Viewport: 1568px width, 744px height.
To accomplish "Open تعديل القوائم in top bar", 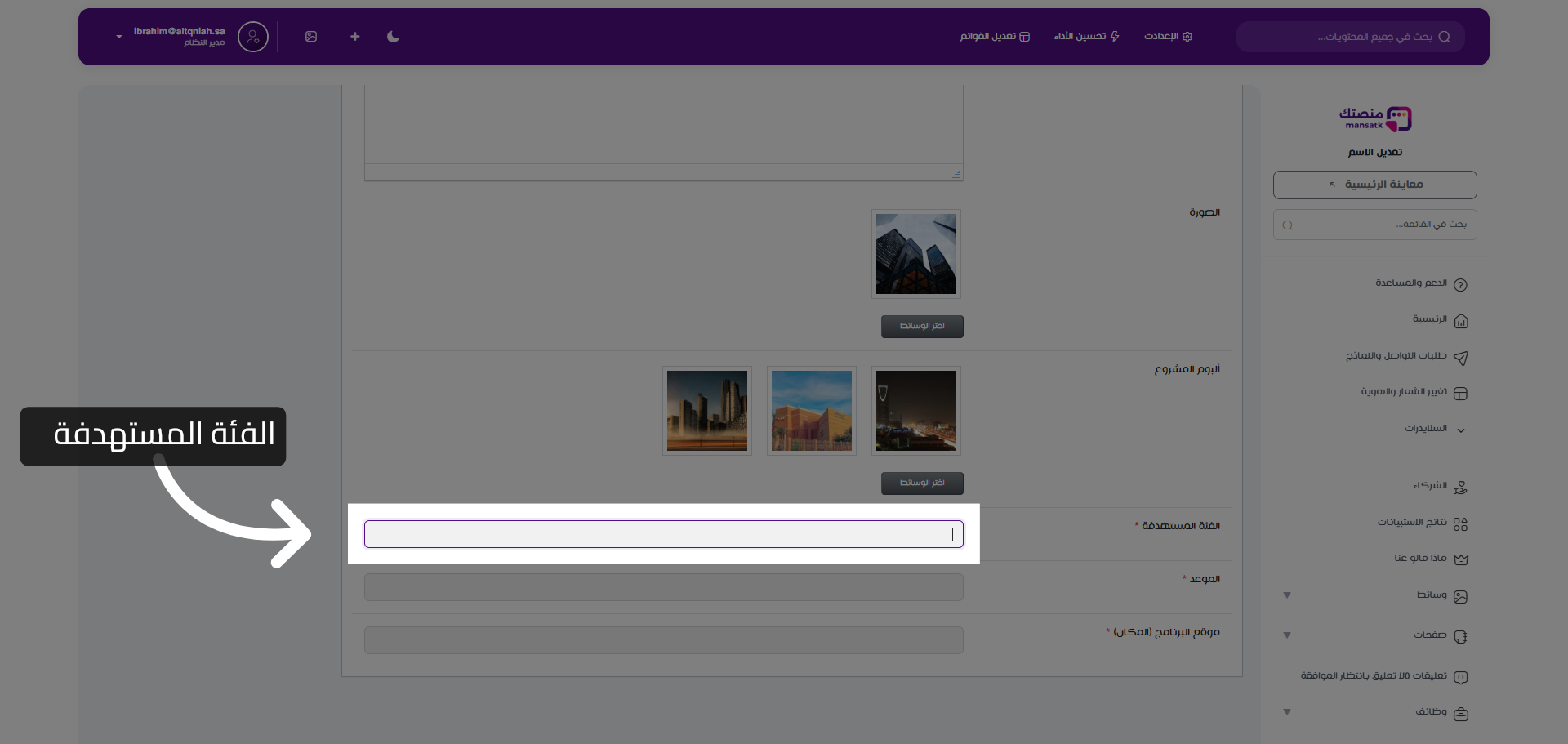I will click(x=995, y=37).
